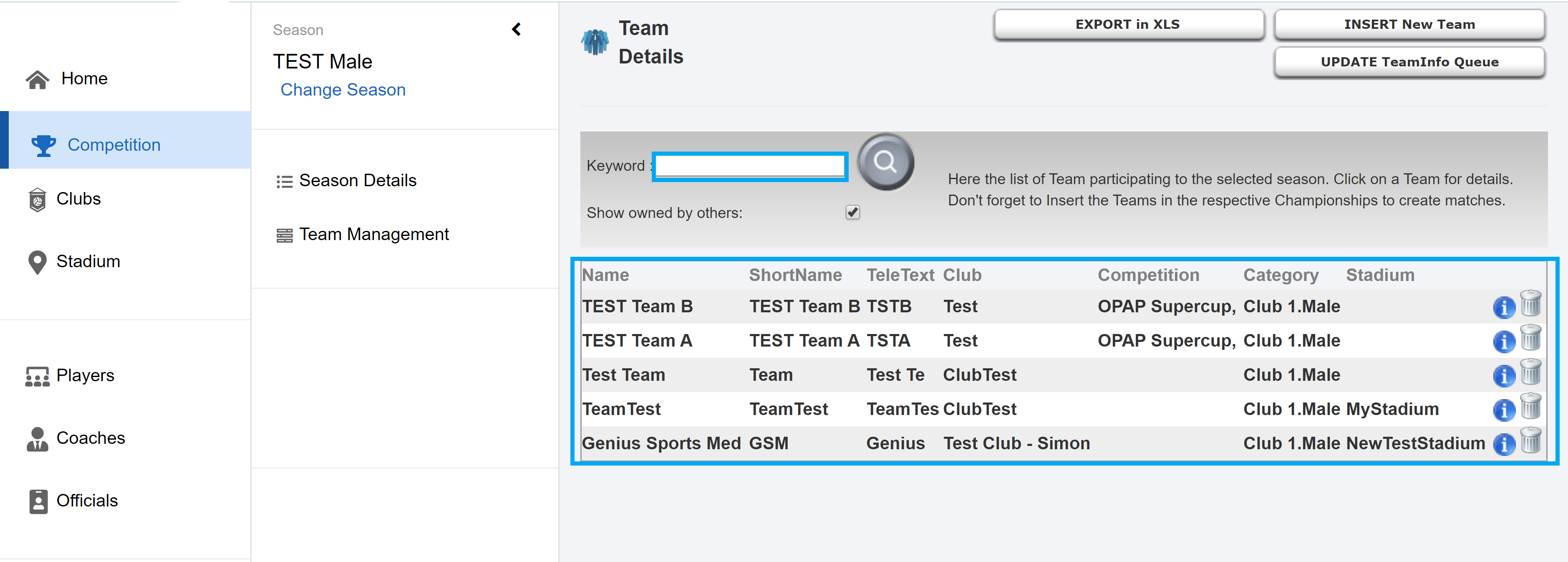
Task: Click the magnifier search icon
Action: (886, 162)
